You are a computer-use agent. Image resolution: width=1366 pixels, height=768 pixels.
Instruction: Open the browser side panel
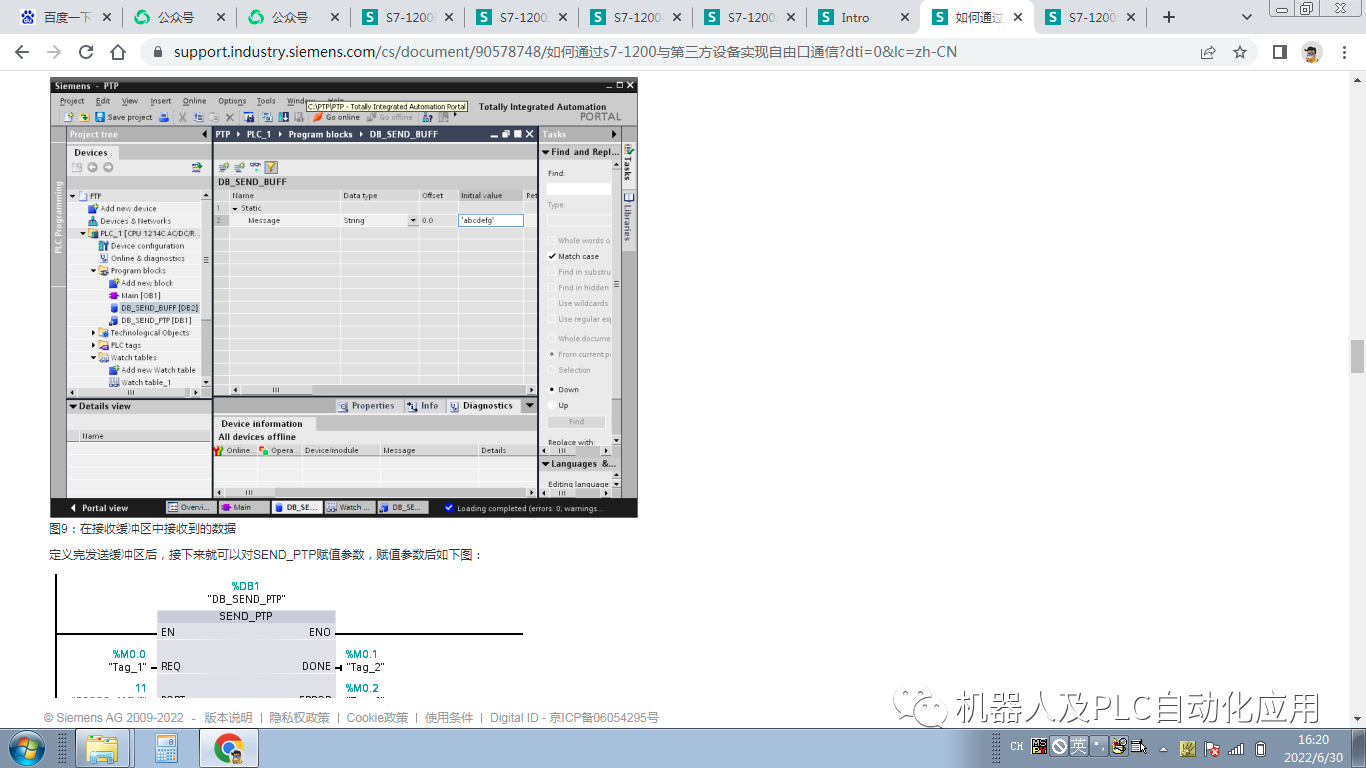point(1279,52)
